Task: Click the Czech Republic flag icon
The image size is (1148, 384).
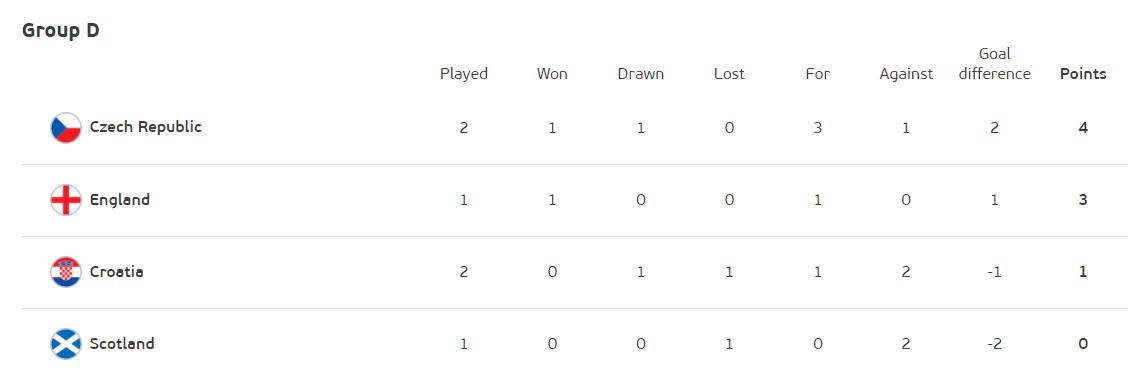Action: point(66,128)
